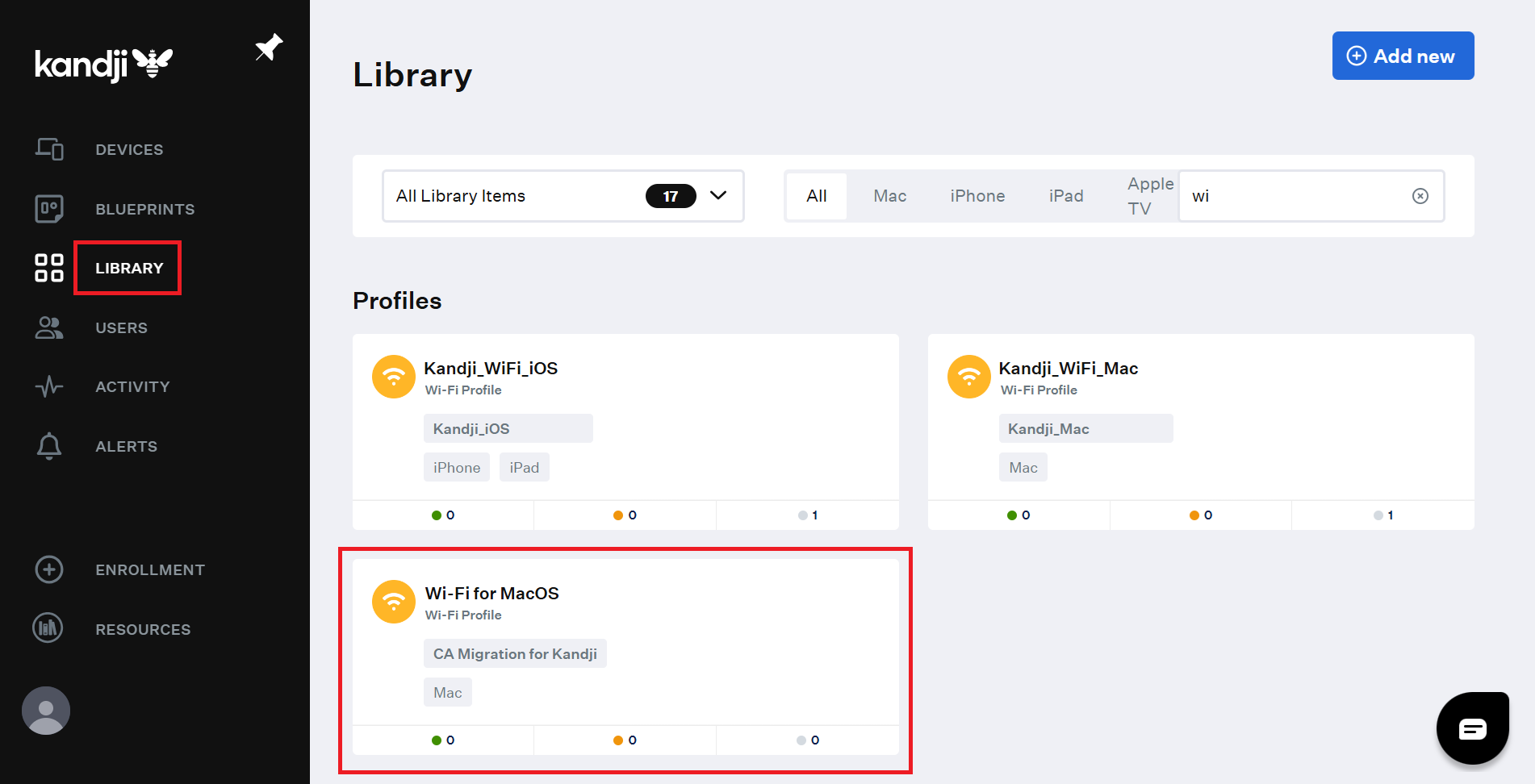
Task: Click the Library page heading
Action: point(412,75)
